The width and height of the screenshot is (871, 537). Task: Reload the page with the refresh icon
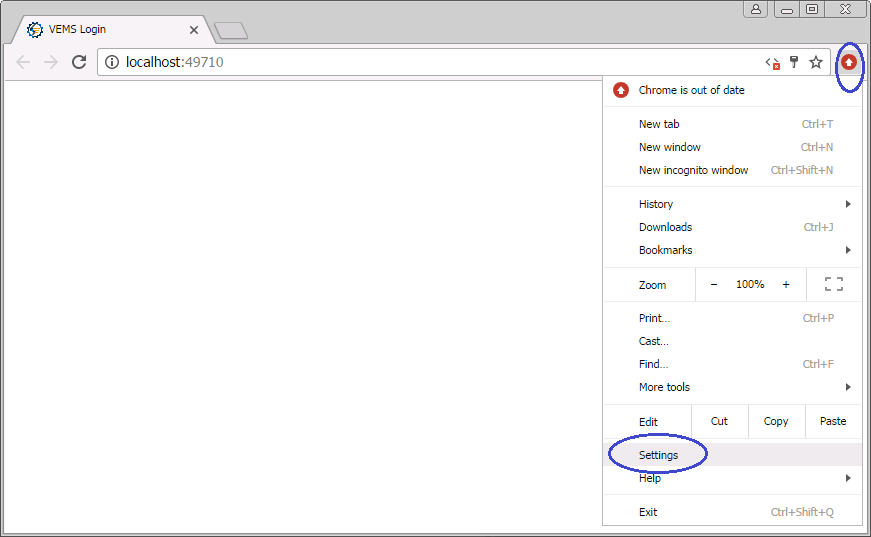pos(79,62)
